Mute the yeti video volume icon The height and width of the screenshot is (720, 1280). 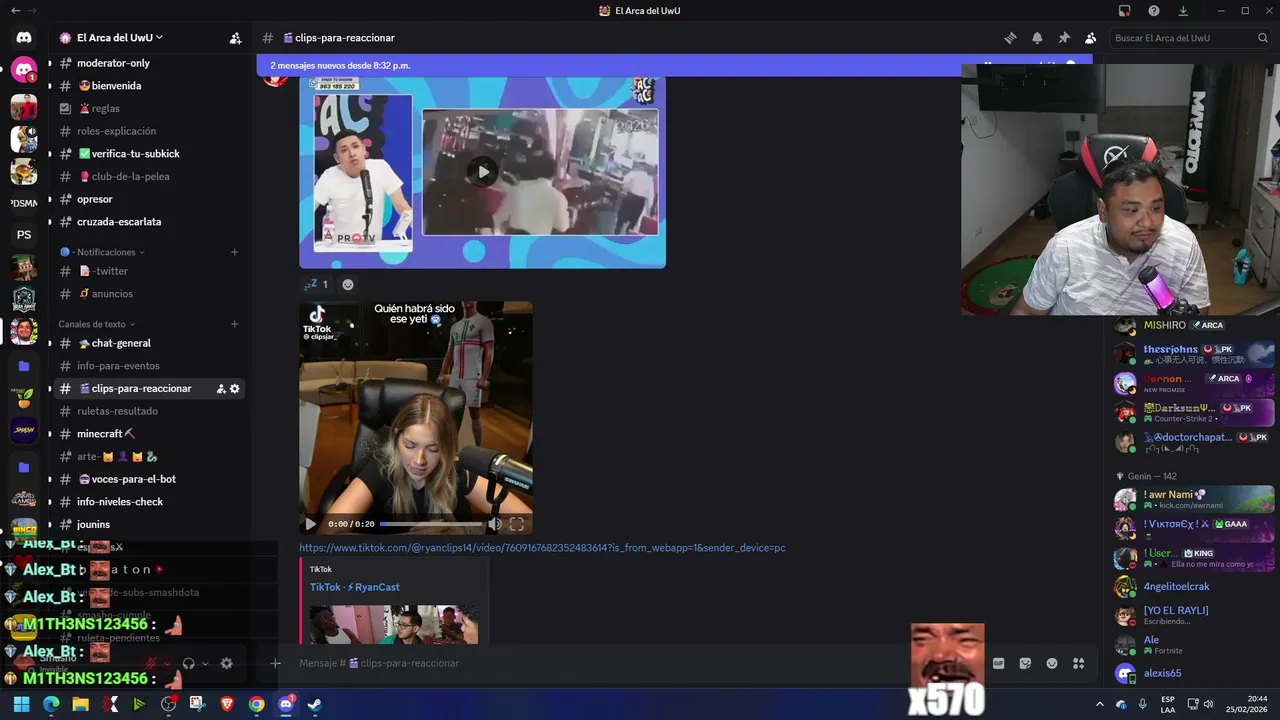pos(495,524)
